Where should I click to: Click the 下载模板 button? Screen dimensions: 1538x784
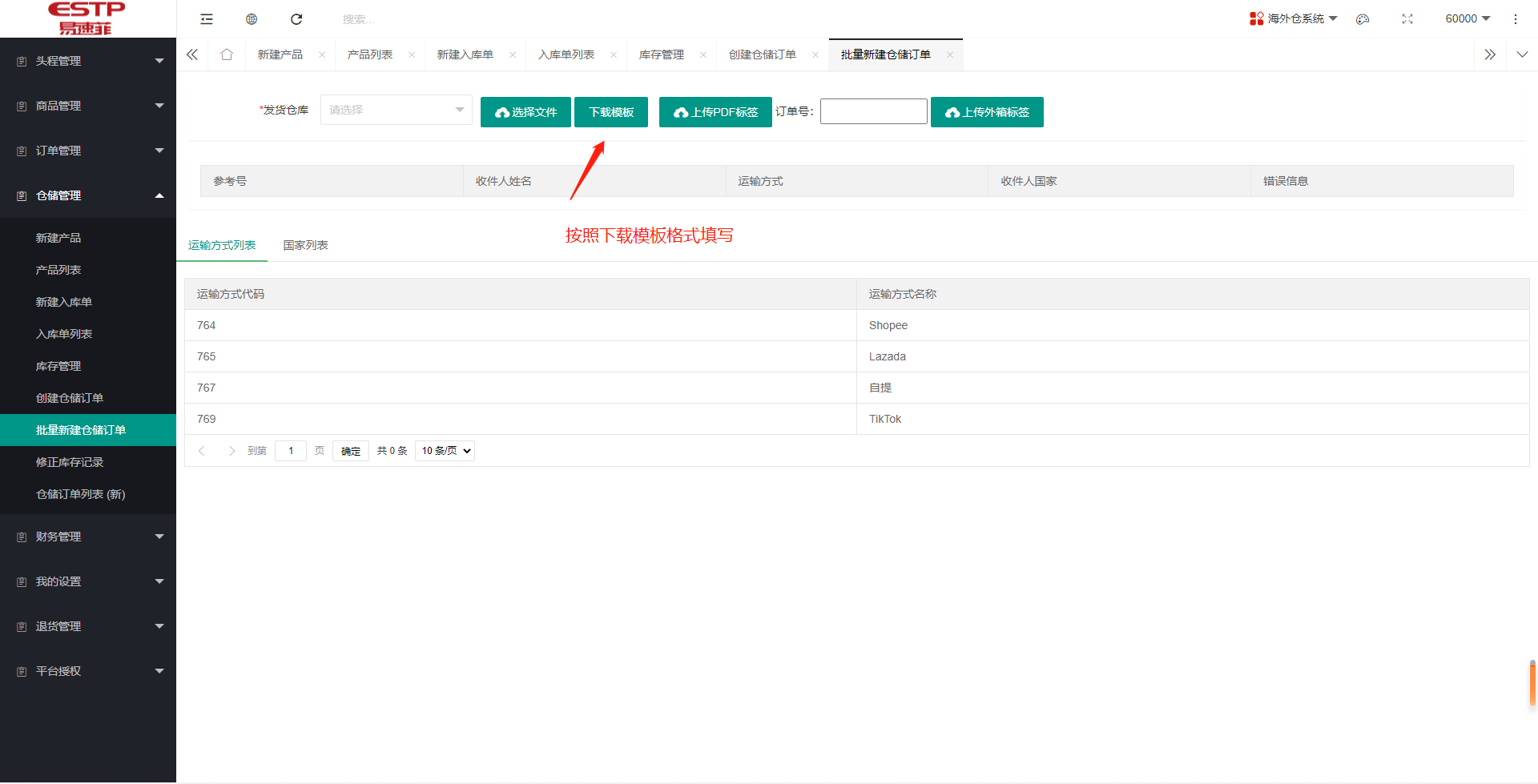click(610, 112)
